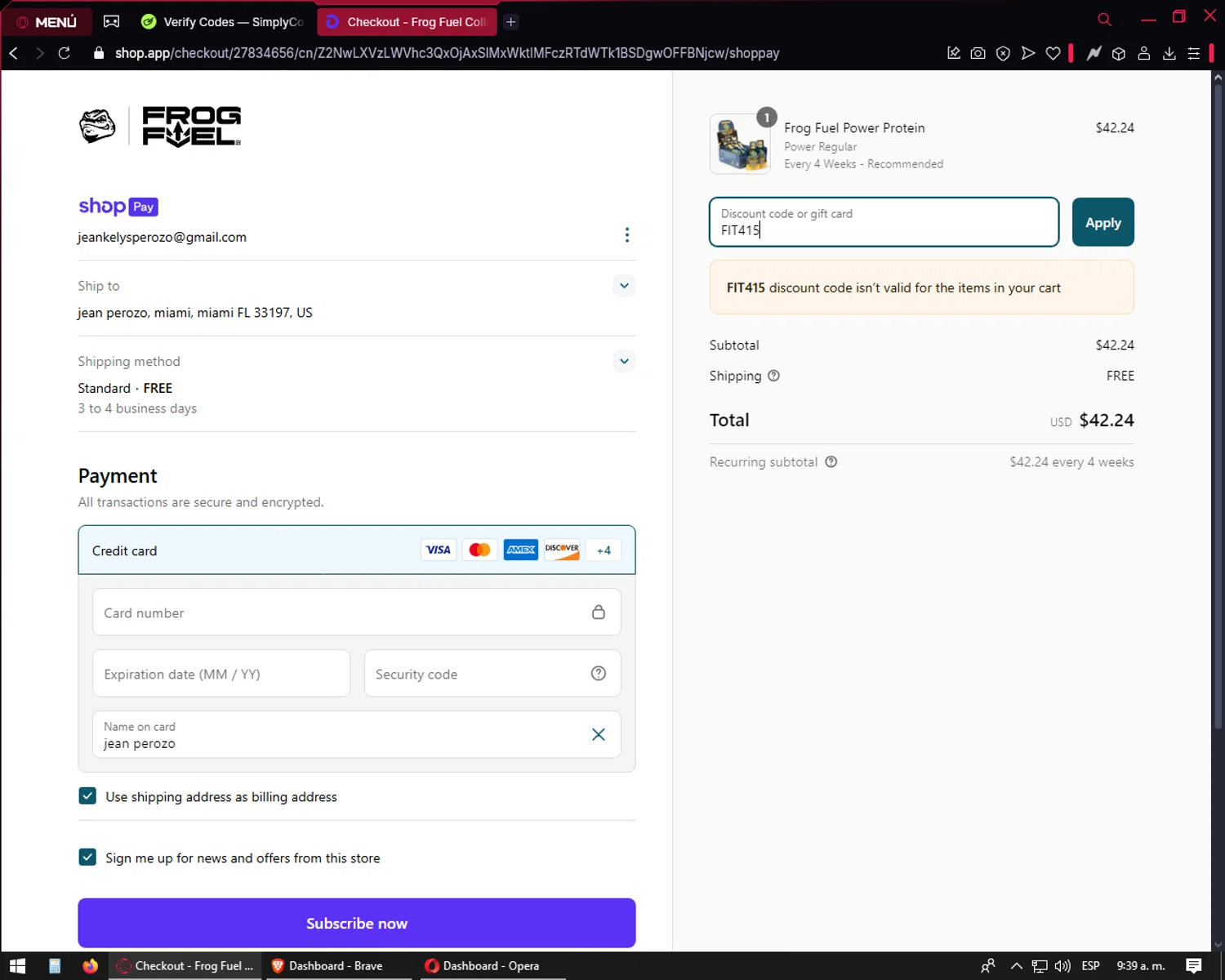Open the Windows Start menu
The width and height of the screenshot is (1225, 980).
17,966
